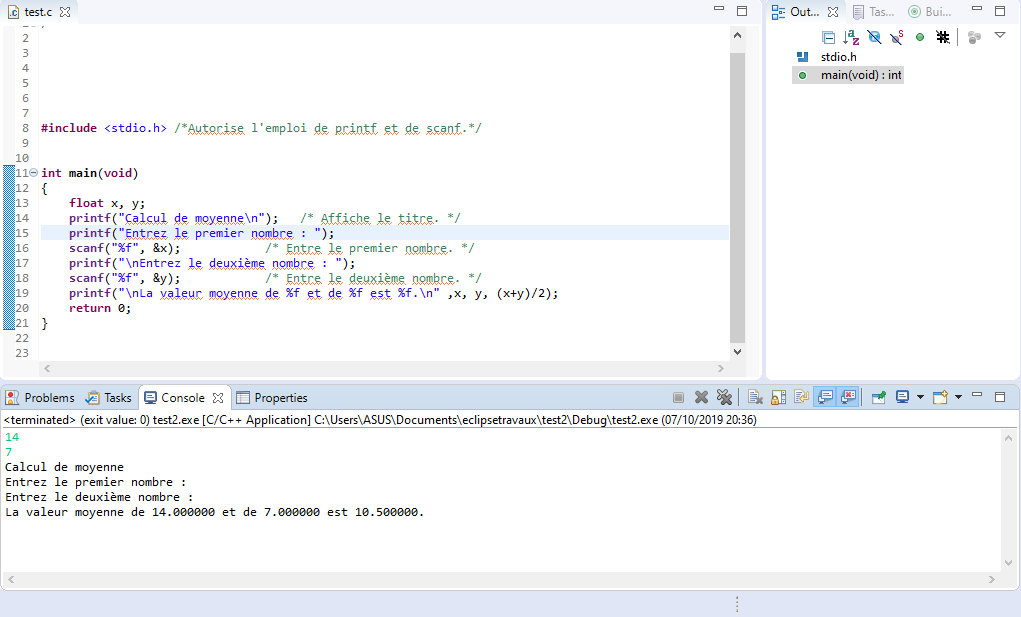This screenshot has width=1021, height=617.
Task: Open the Outline View Menu triangle
Action: [1000, 35]
